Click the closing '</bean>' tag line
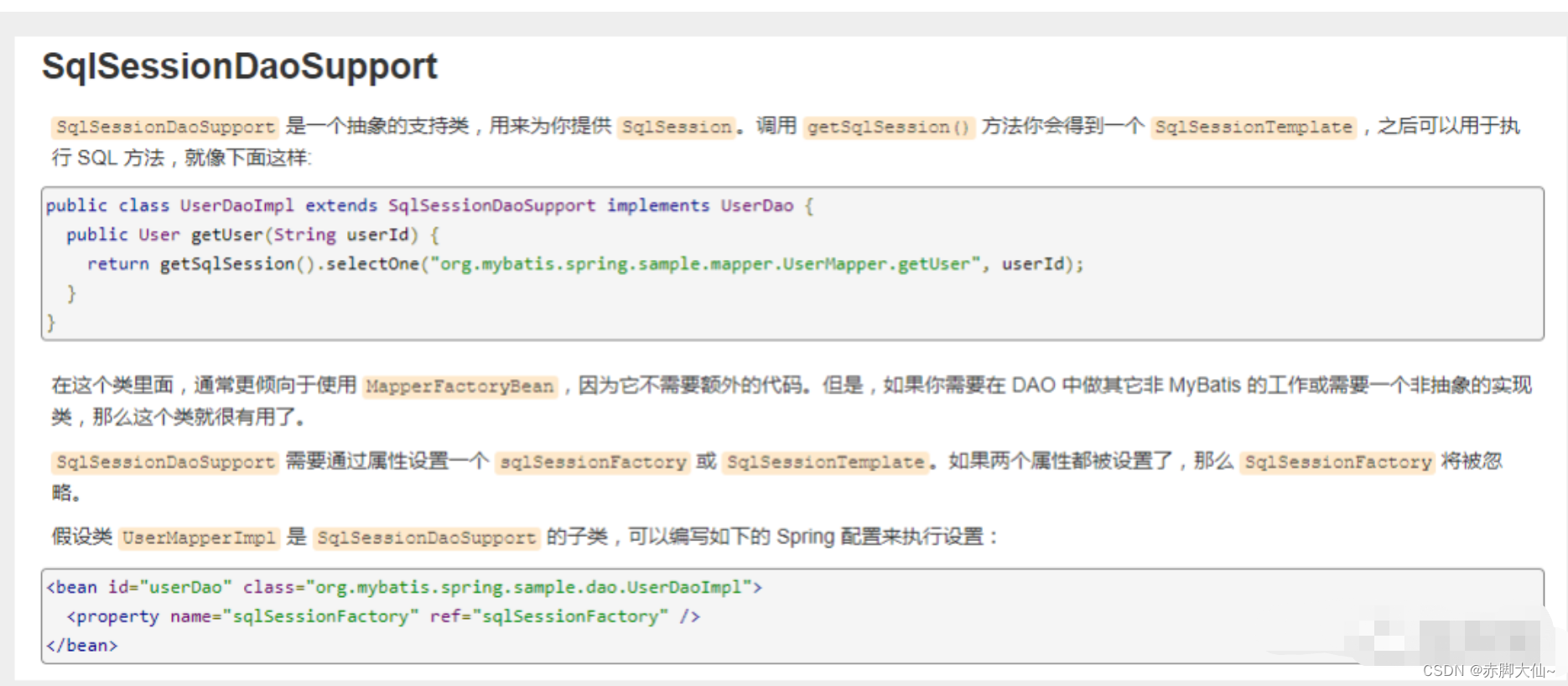 click(82, 646)
